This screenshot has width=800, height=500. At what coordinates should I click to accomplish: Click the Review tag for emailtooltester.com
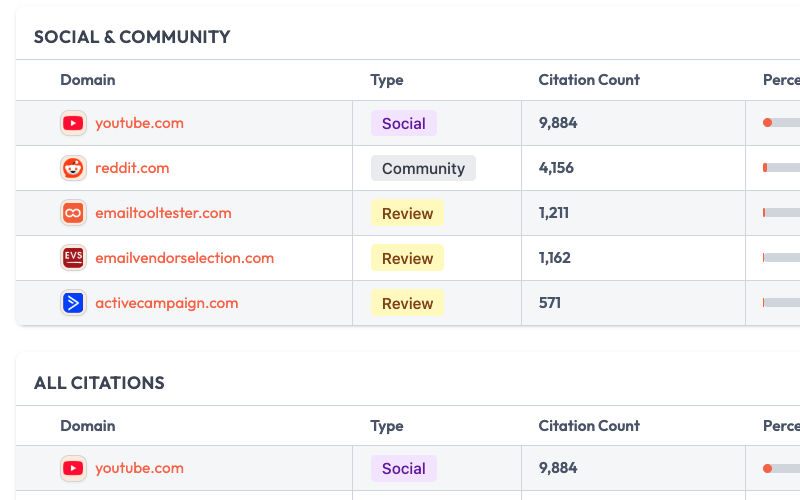[407, 213]
